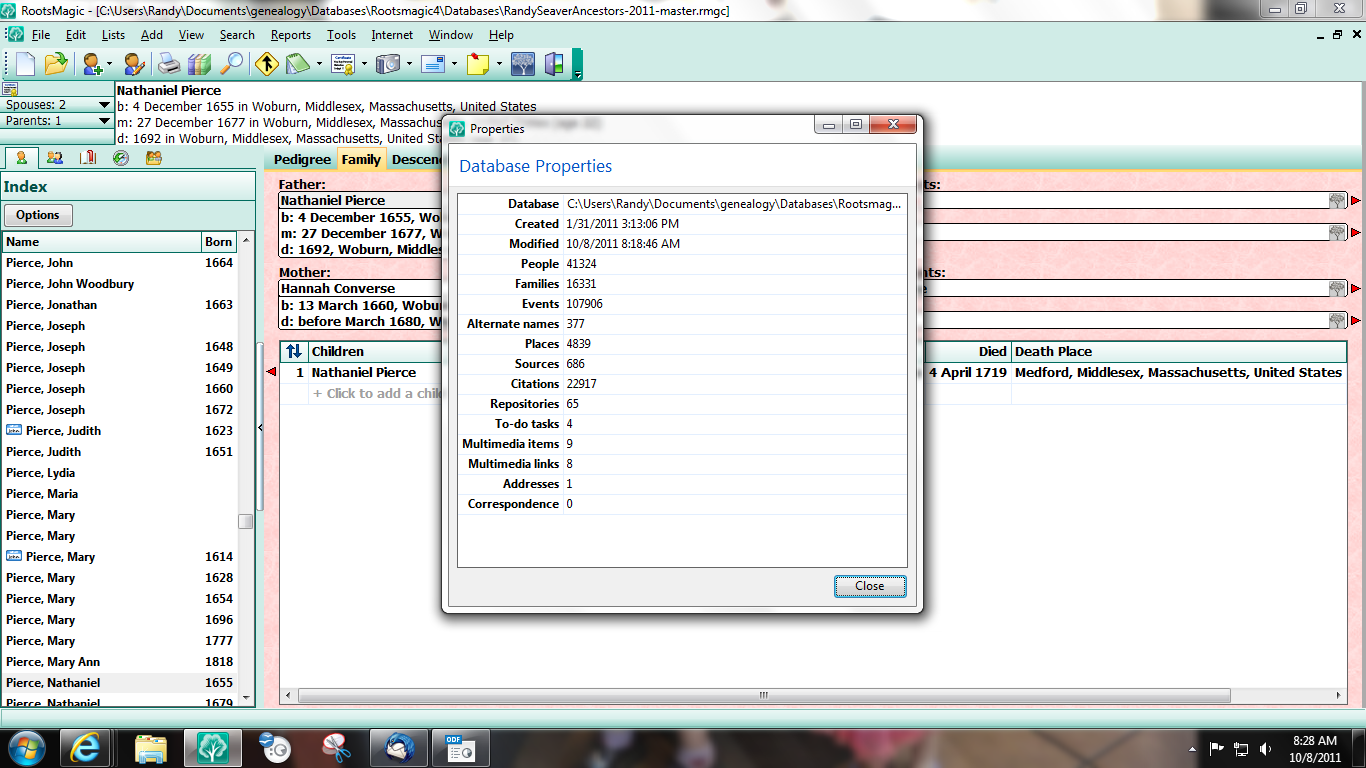The height and width of the screenshot is (768, 1366).
Task: Select the couple icon in the sidebar
Action: (54, 158)
